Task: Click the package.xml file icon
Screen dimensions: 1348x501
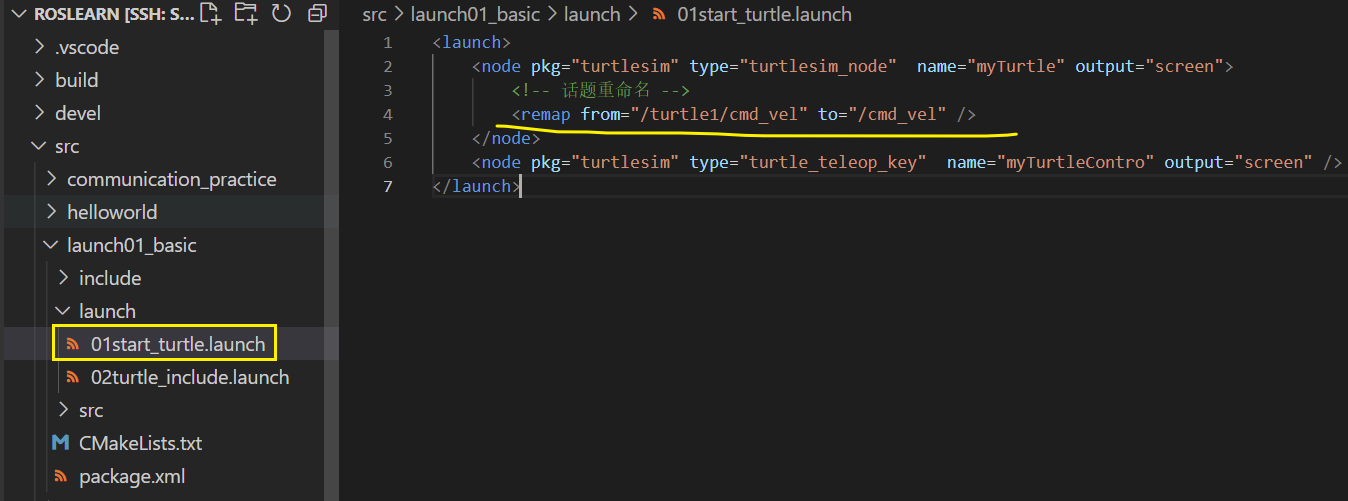Action: (60, 476)
